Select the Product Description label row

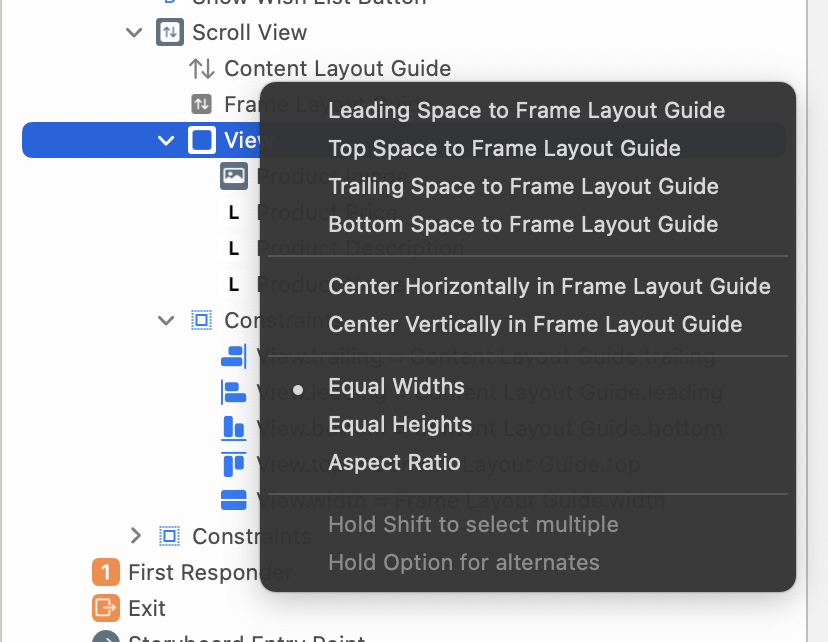point(240,248)
